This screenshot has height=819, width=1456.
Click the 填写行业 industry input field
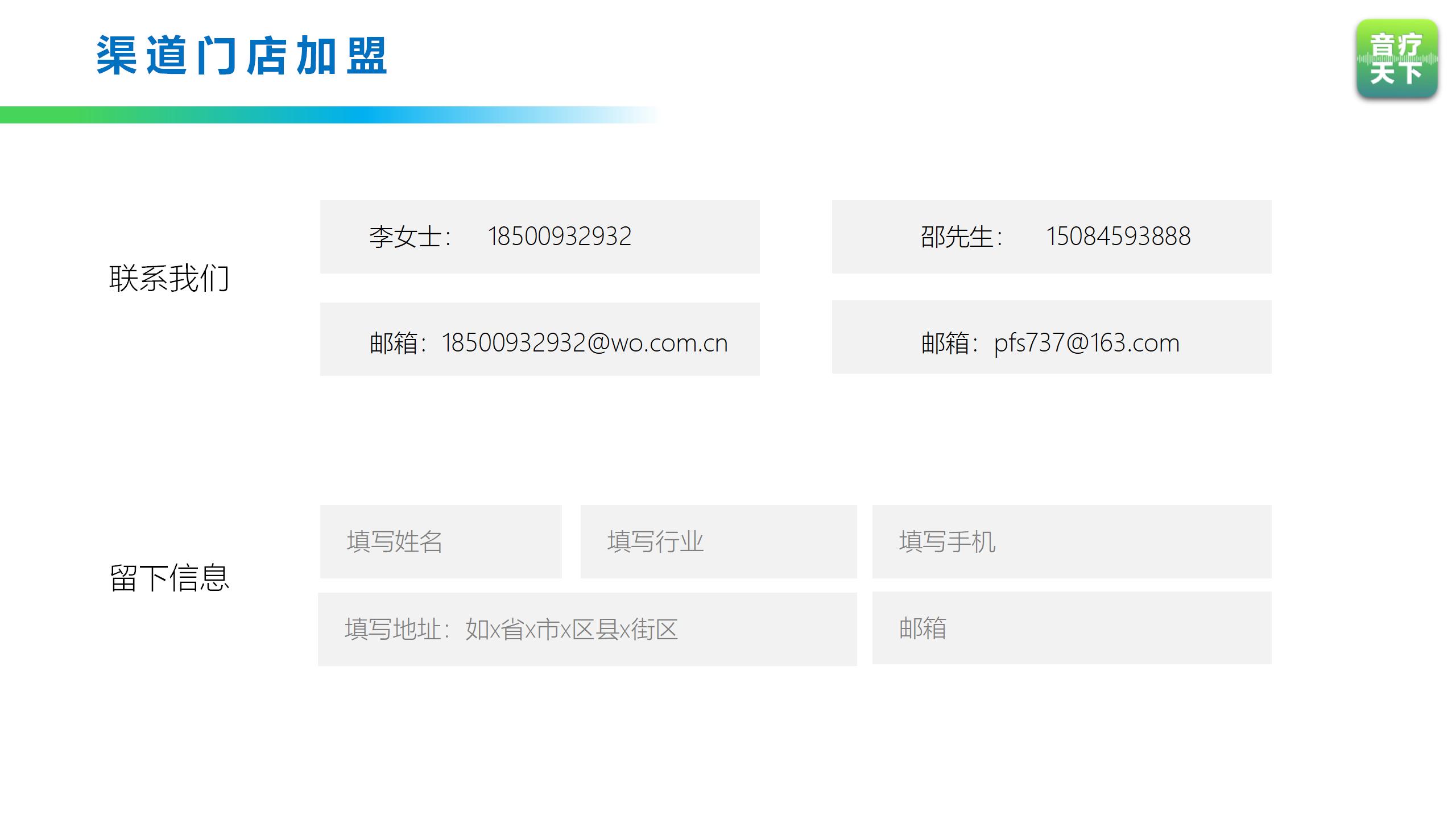tap(718, 541)
